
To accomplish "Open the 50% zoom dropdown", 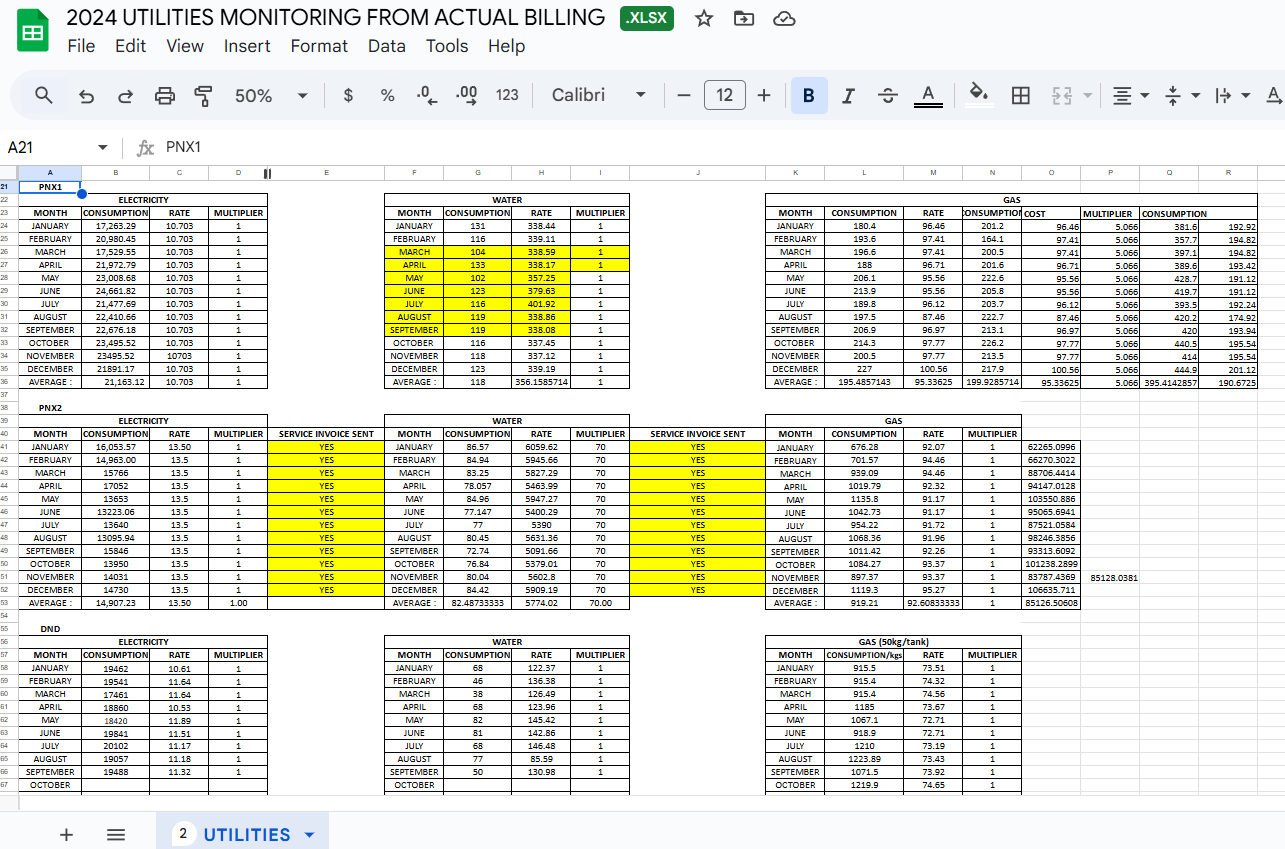I will [x=271, y=95].
